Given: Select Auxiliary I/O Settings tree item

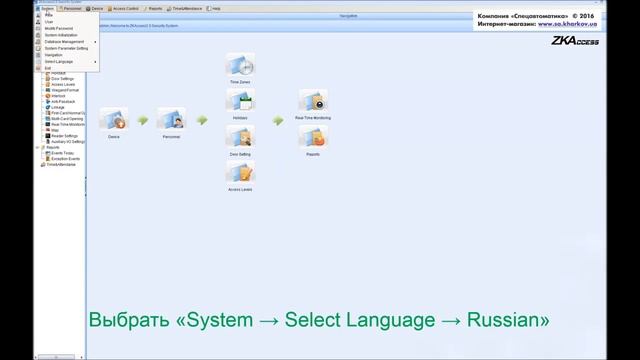Looking at the screenshot, I should (x=68, y=142).
